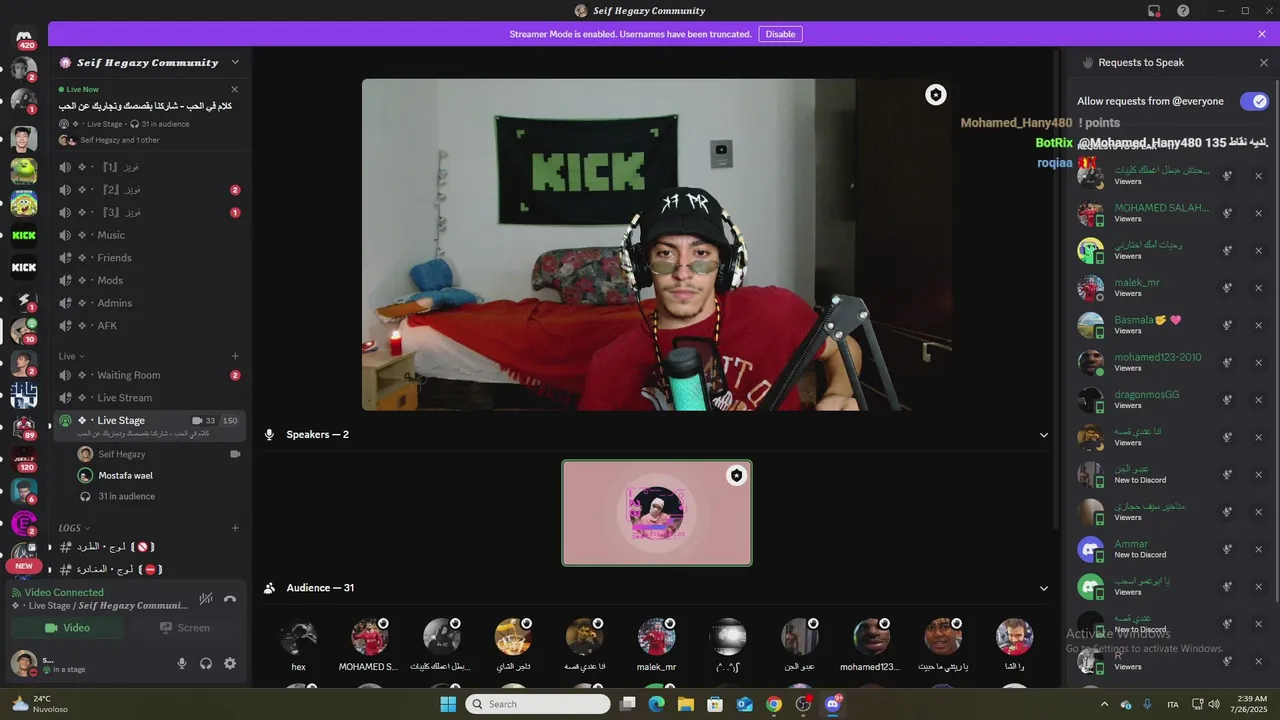This screenshot has height=720, width=1280.
Task: Open server icon with 120 badge
Action: pyautogui.click(x=24, y=460)
